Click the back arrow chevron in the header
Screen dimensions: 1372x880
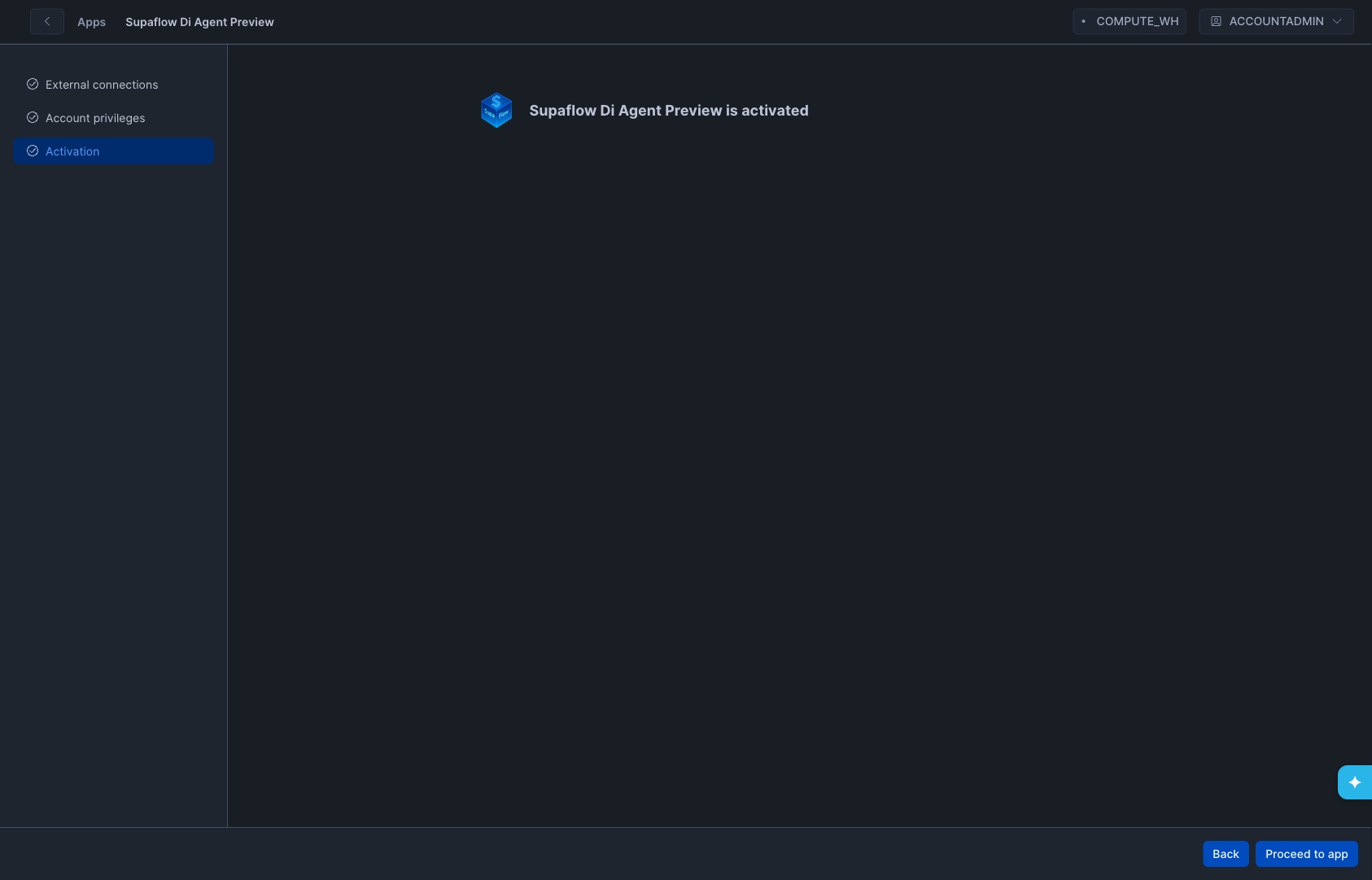[47, 22]
